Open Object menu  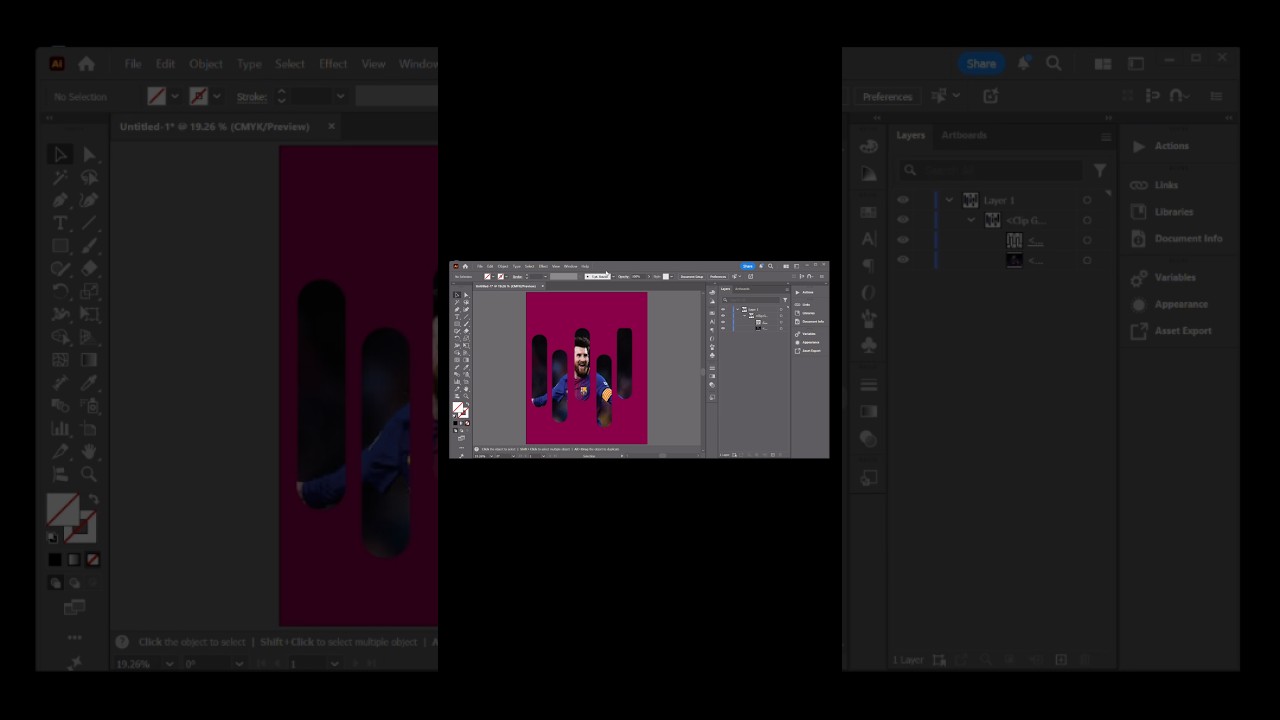206,64
